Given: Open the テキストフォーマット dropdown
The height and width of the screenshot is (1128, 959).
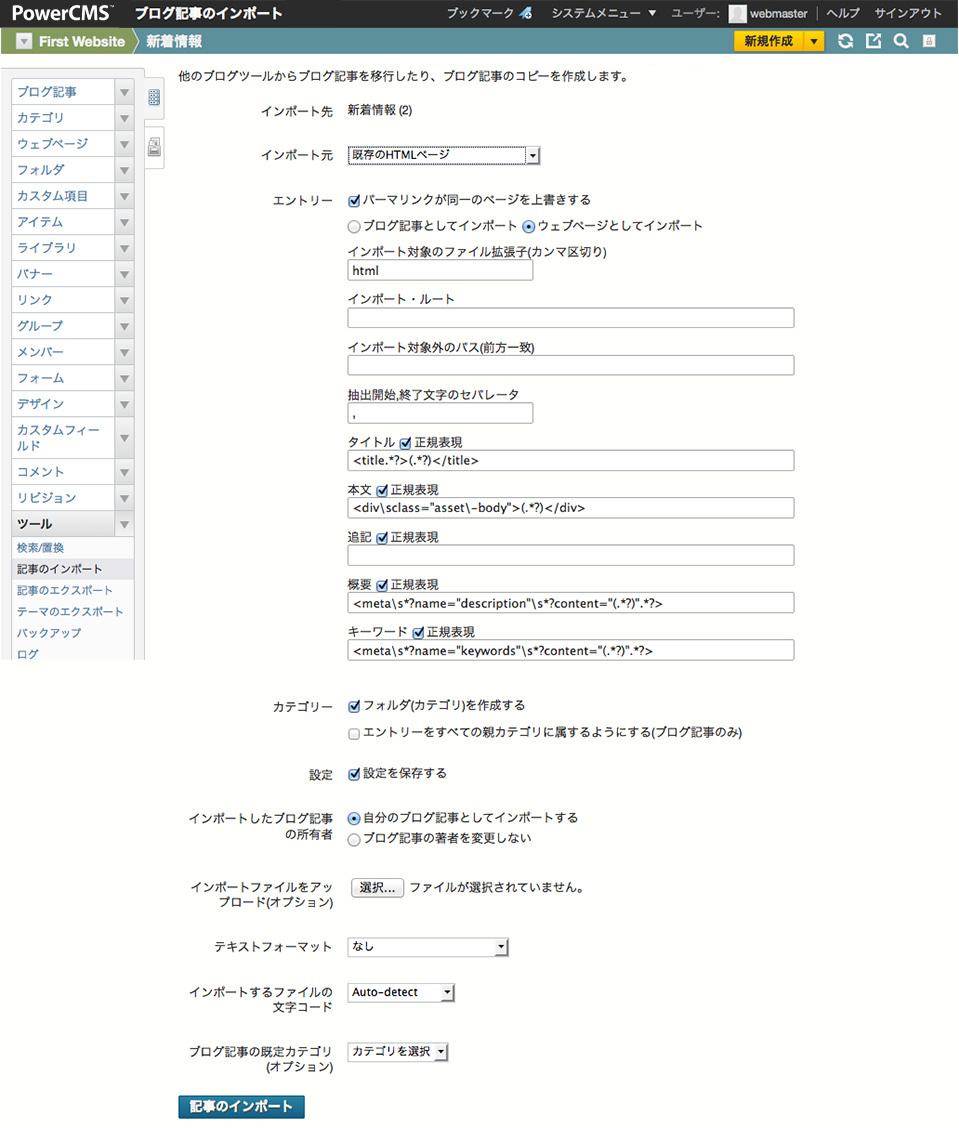Looking at the screenshot, I should click(x=428, y=947).
